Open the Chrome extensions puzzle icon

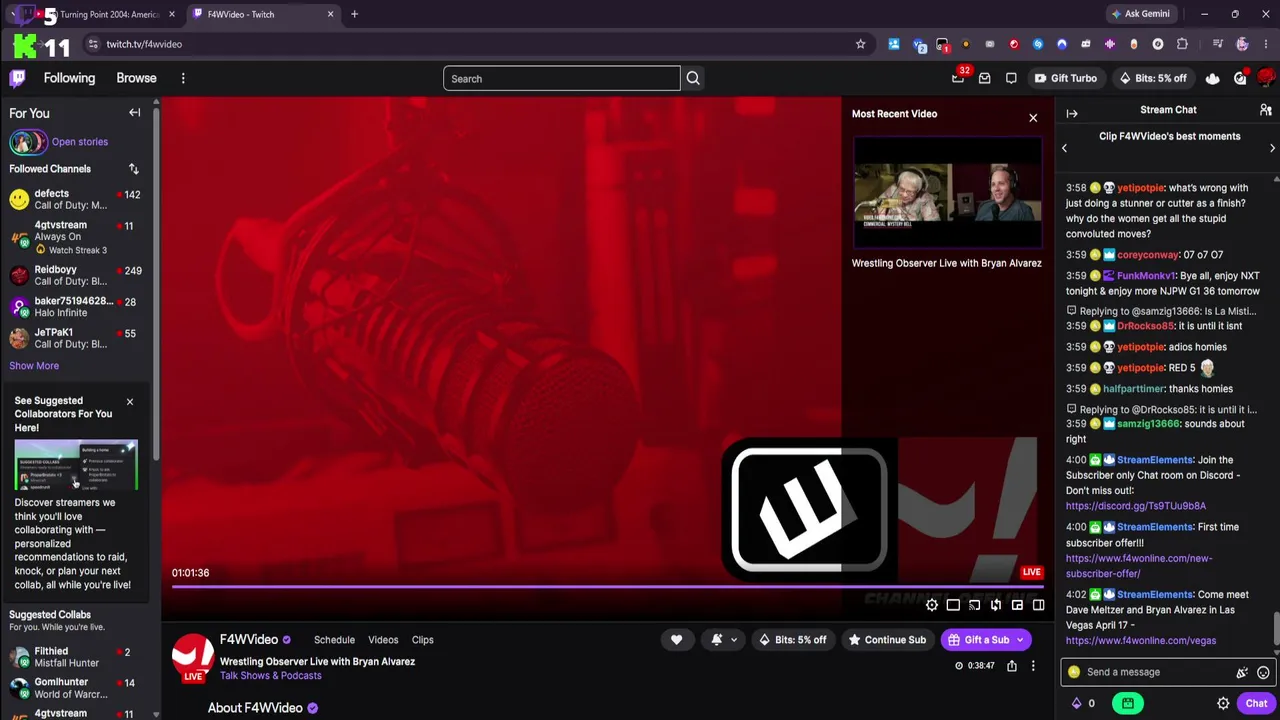coord(1182,44)
